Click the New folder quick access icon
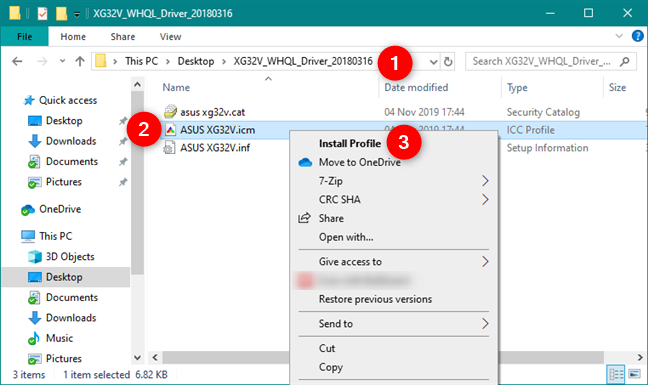Image resolution: width=648 pixels, height=385 pixels. click(62, 14)
